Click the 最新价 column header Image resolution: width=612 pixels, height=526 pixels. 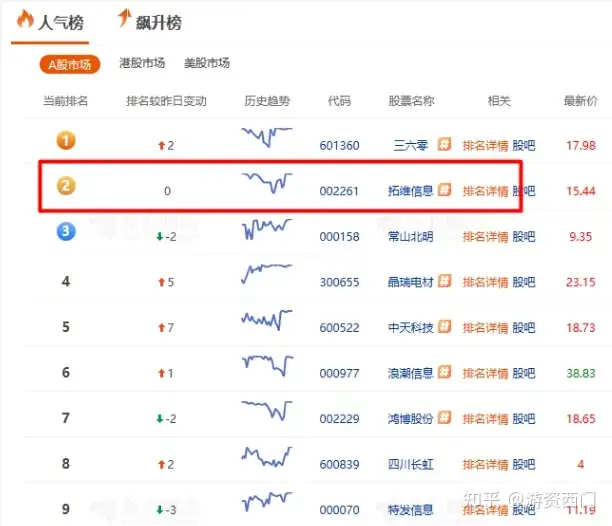click(580, 101)
